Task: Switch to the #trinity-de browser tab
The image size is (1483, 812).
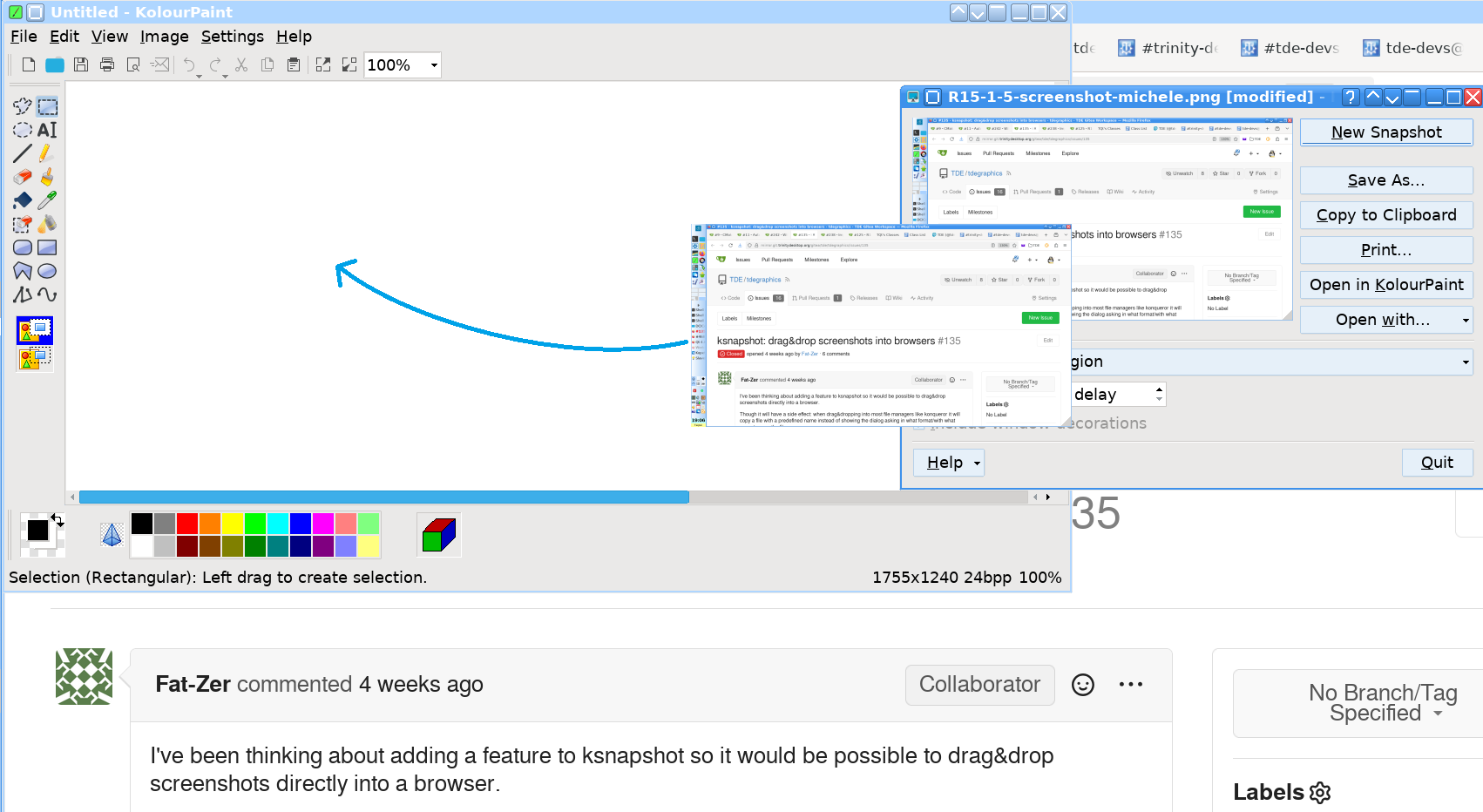Action: click(x=1169, y=48)
